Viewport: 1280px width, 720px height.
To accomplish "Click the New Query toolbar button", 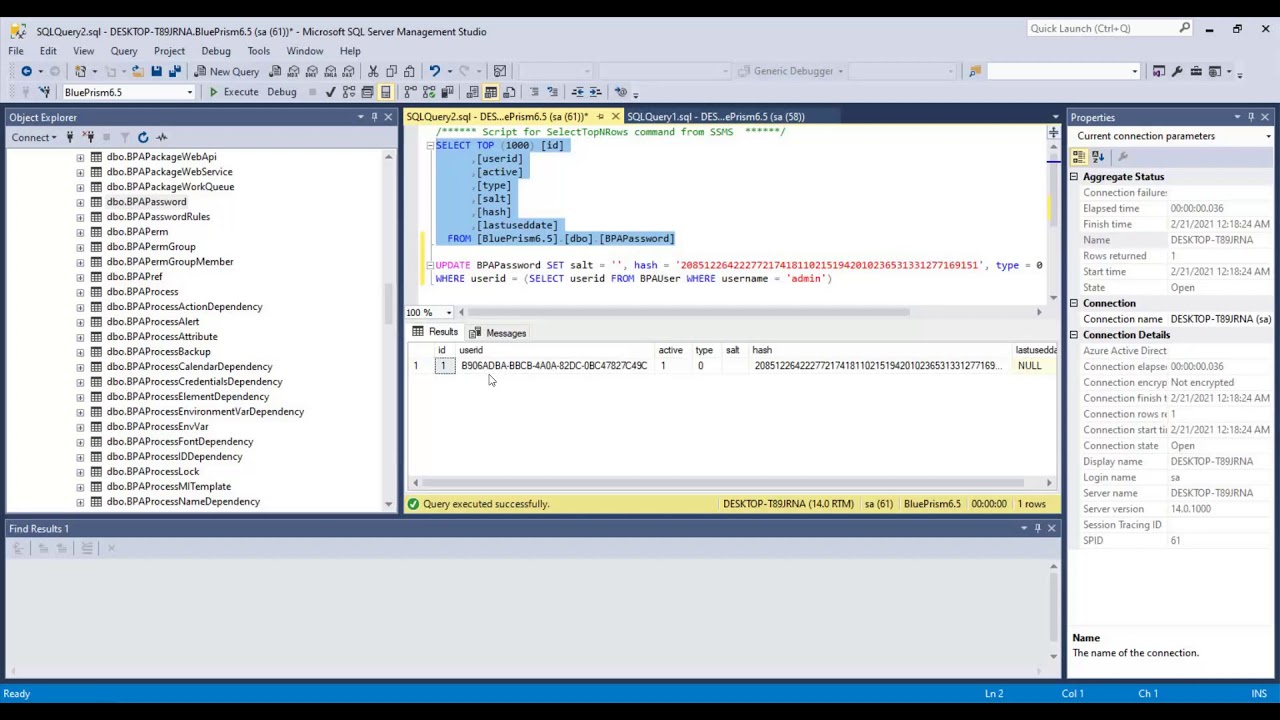I will (x=227, y=71).
